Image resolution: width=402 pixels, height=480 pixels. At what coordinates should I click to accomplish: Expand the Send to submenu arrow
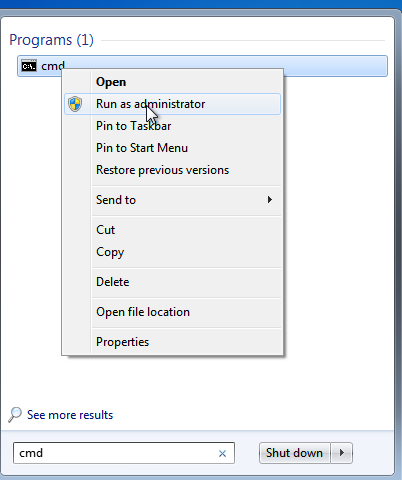coord(270,200)
